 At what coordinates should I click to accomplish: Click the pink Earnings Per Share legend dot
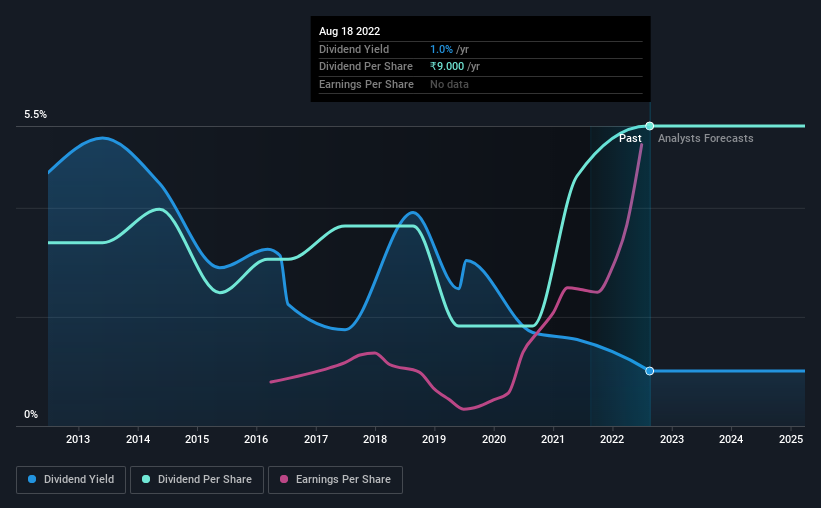click(x=284, y=479)
